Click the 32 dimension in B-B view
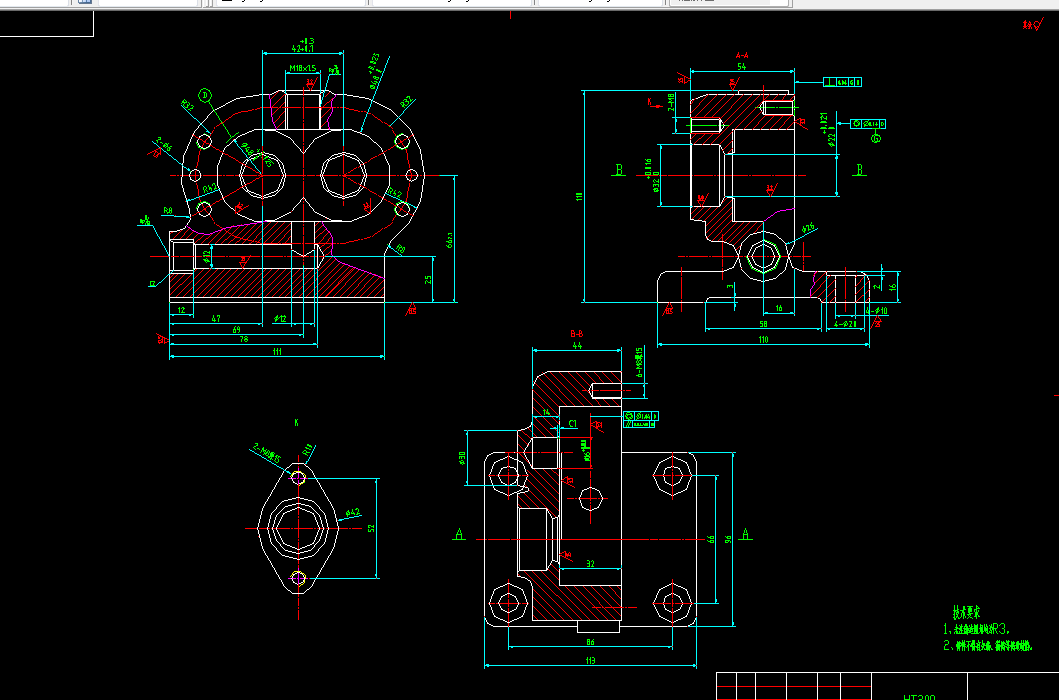 [x=590, y=564]
